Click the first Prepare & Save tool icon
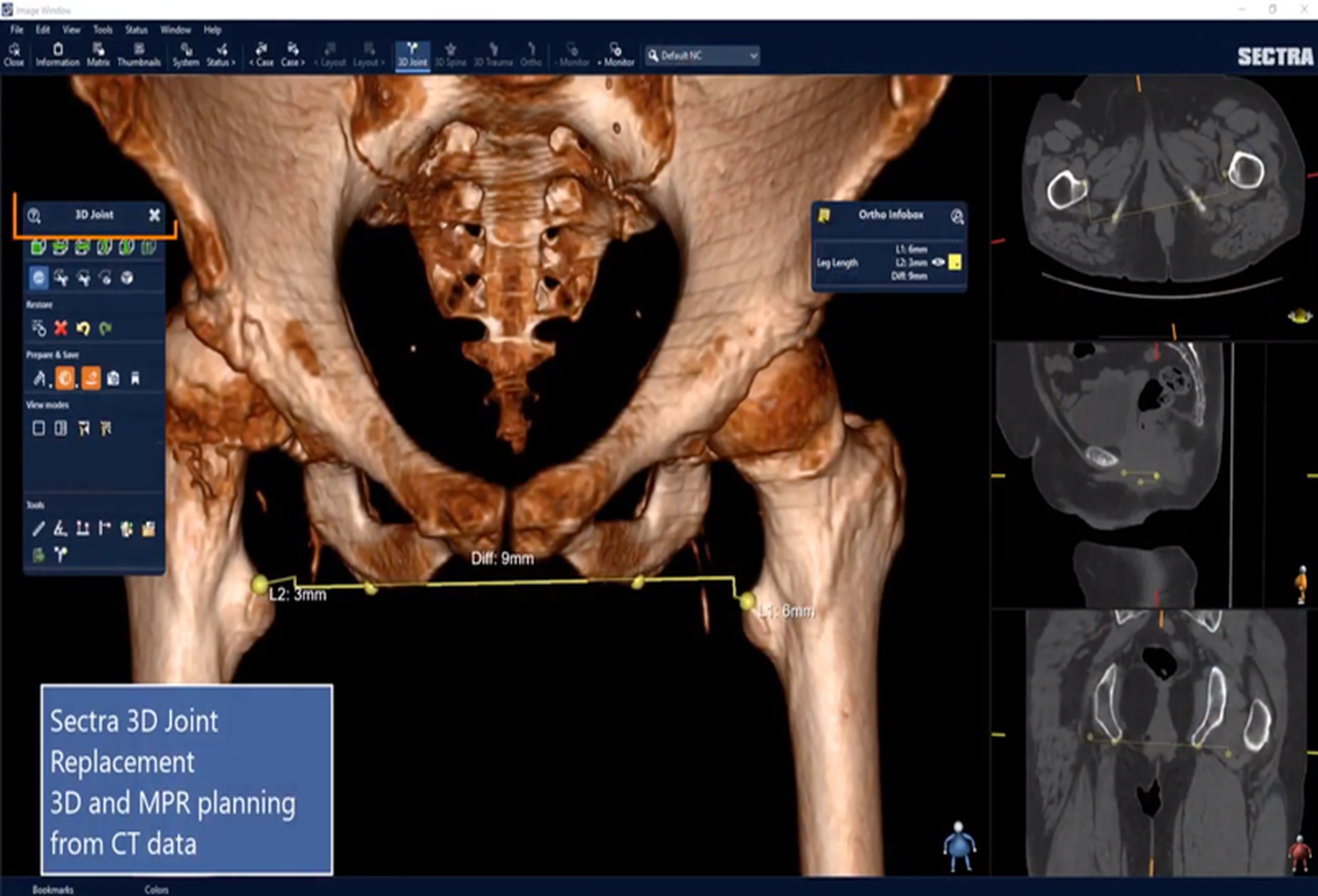 39,378
